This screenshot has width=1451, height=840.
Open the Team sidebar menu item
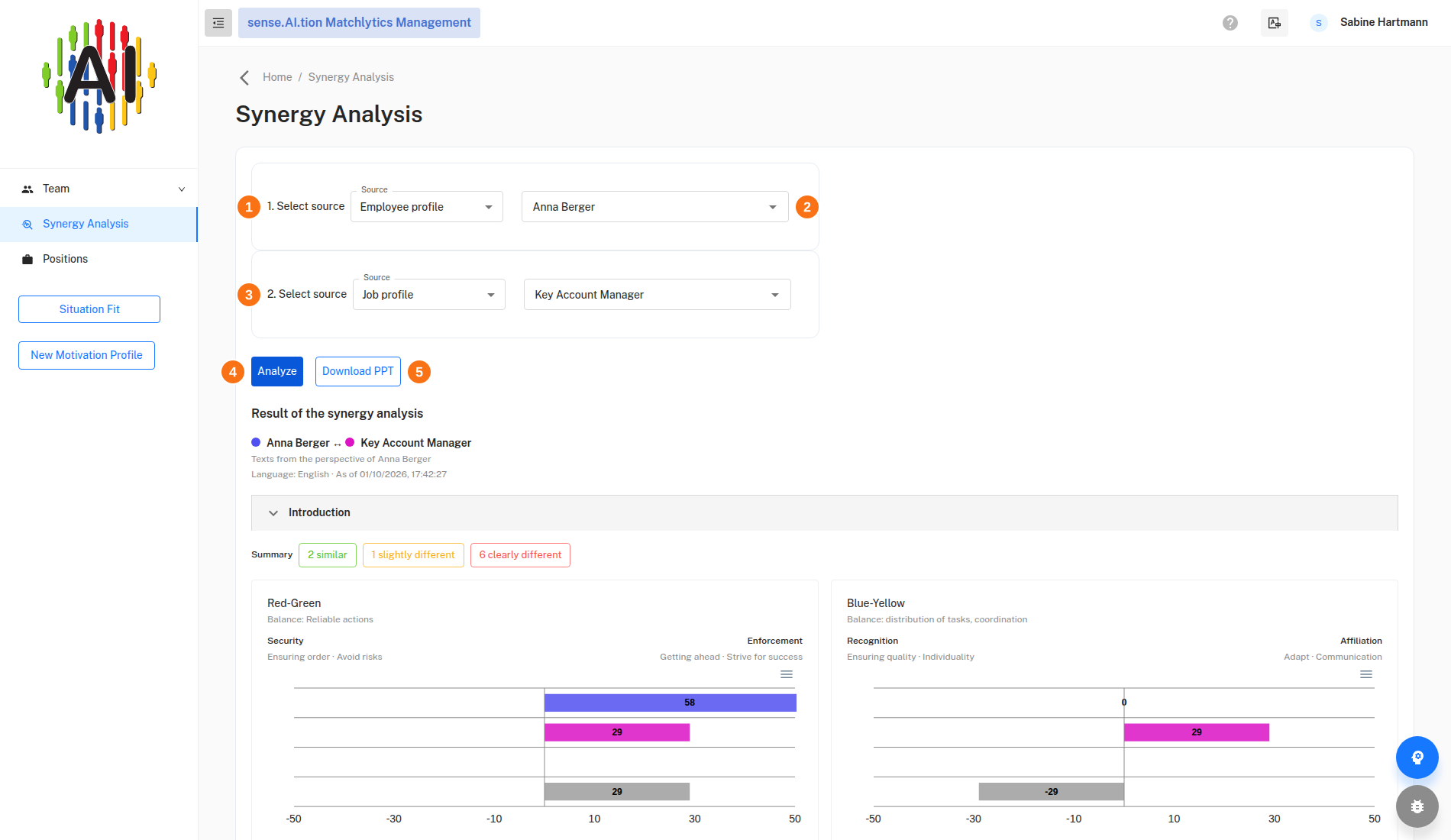coord(99,189)
